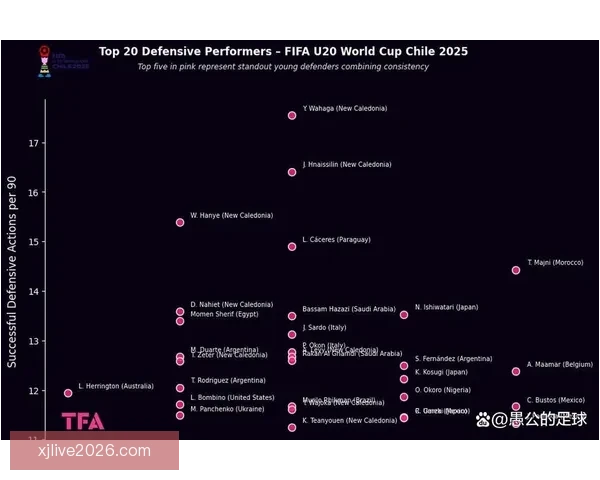The height and width of the screenshot is (480, 600).
Task: Click the Weibo watermark icon beside @愚公的足球
Action: click(486, 419)
